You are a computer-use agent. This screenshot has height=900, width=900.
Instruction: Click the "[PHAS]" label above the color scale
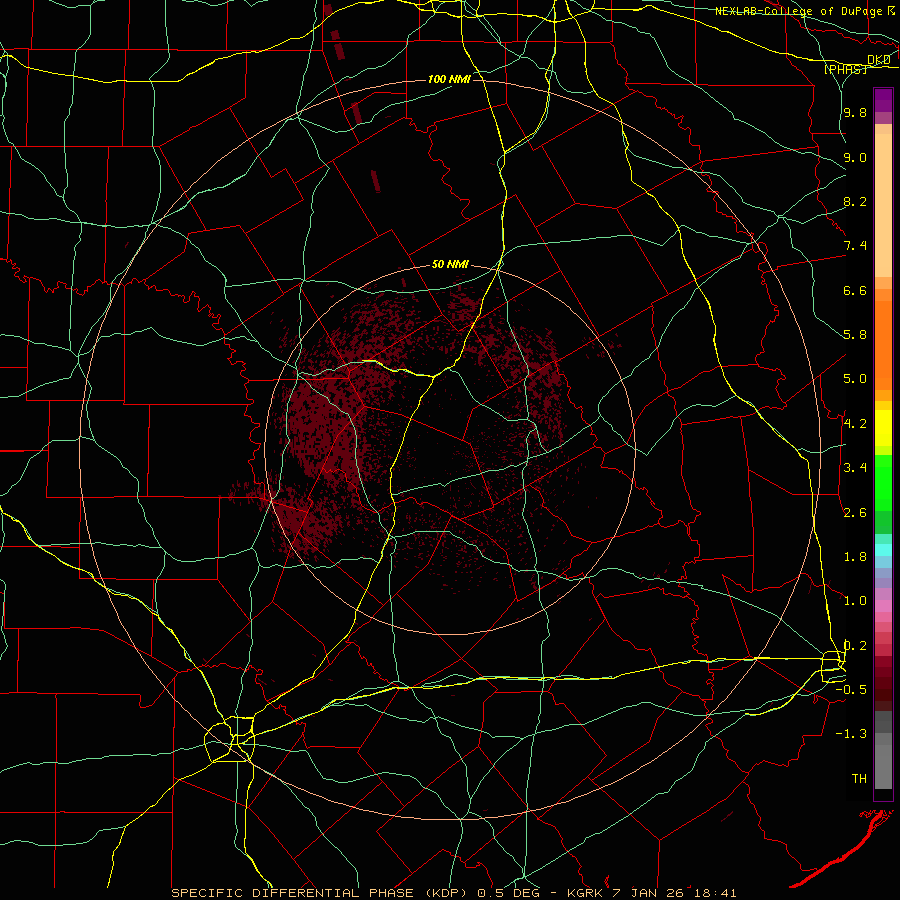[845, 69]
